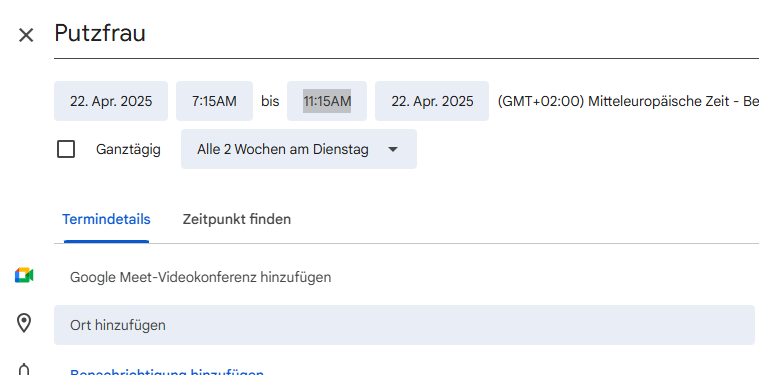Click the Google Meet camera icon
The height and width of the screenshot is (375, 759).
coord(24,275)
